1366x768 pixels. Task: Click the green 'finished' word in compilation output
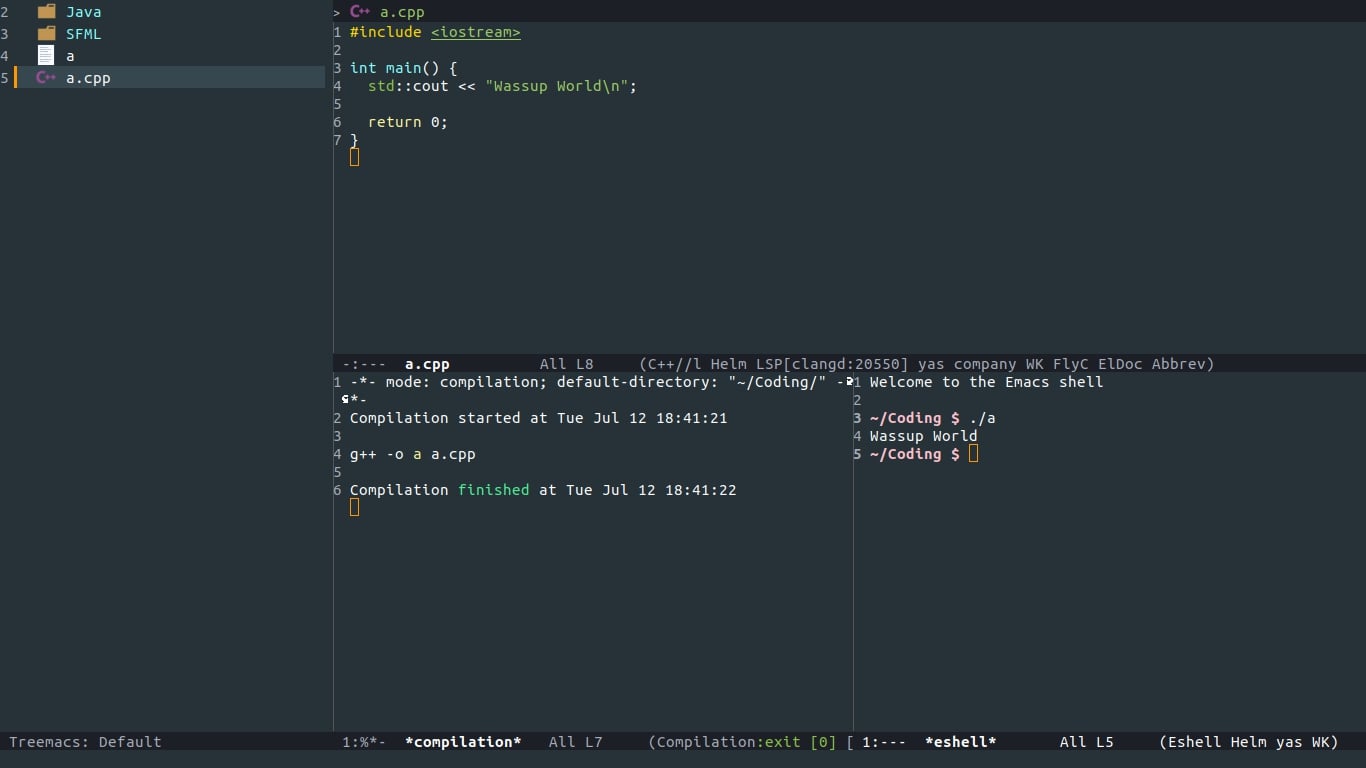pyautogui.click(x=494, y=490)
